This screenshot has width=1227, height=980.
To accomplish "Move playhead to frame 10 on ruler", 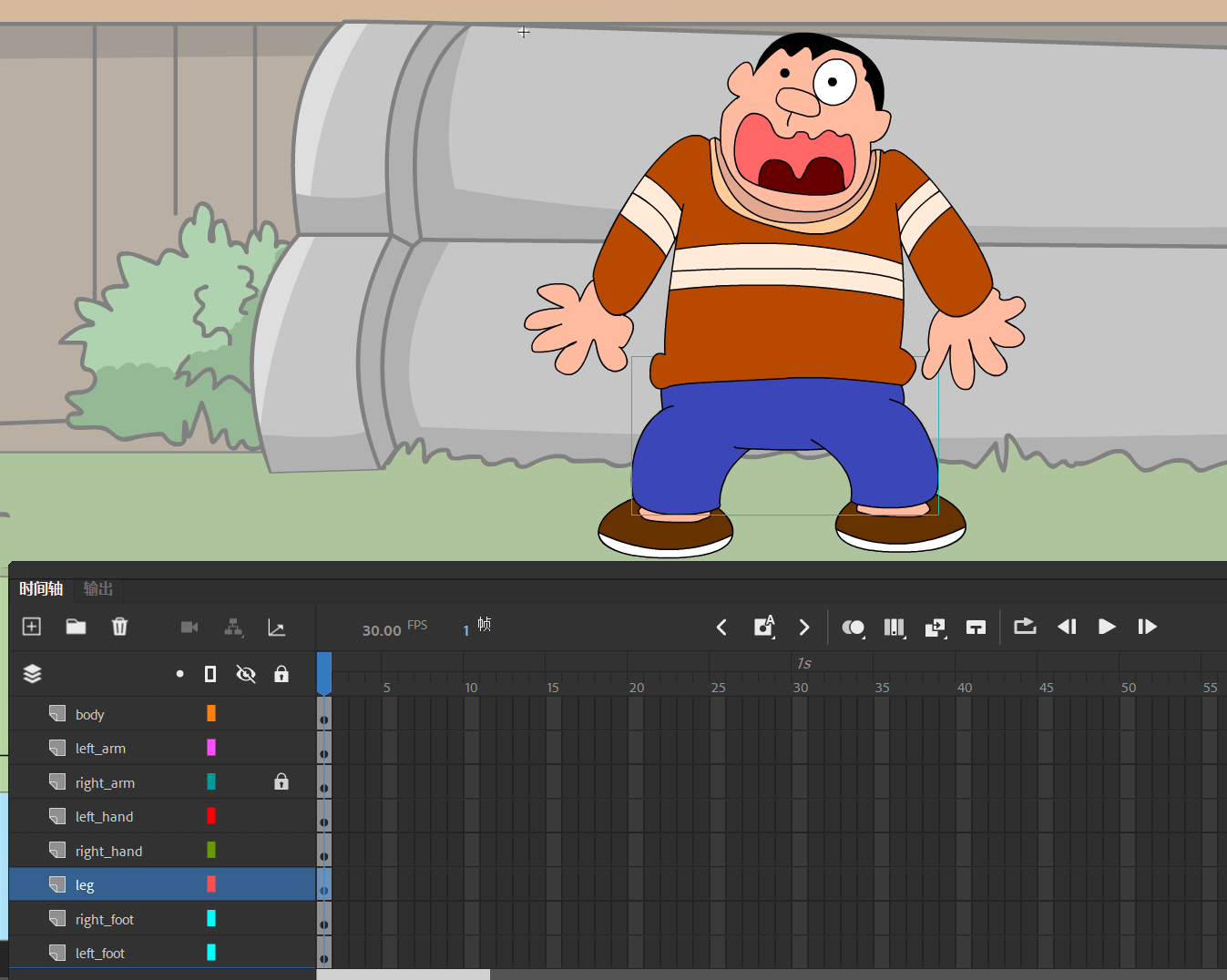I will pyautogui.click(x=472, y=687).
